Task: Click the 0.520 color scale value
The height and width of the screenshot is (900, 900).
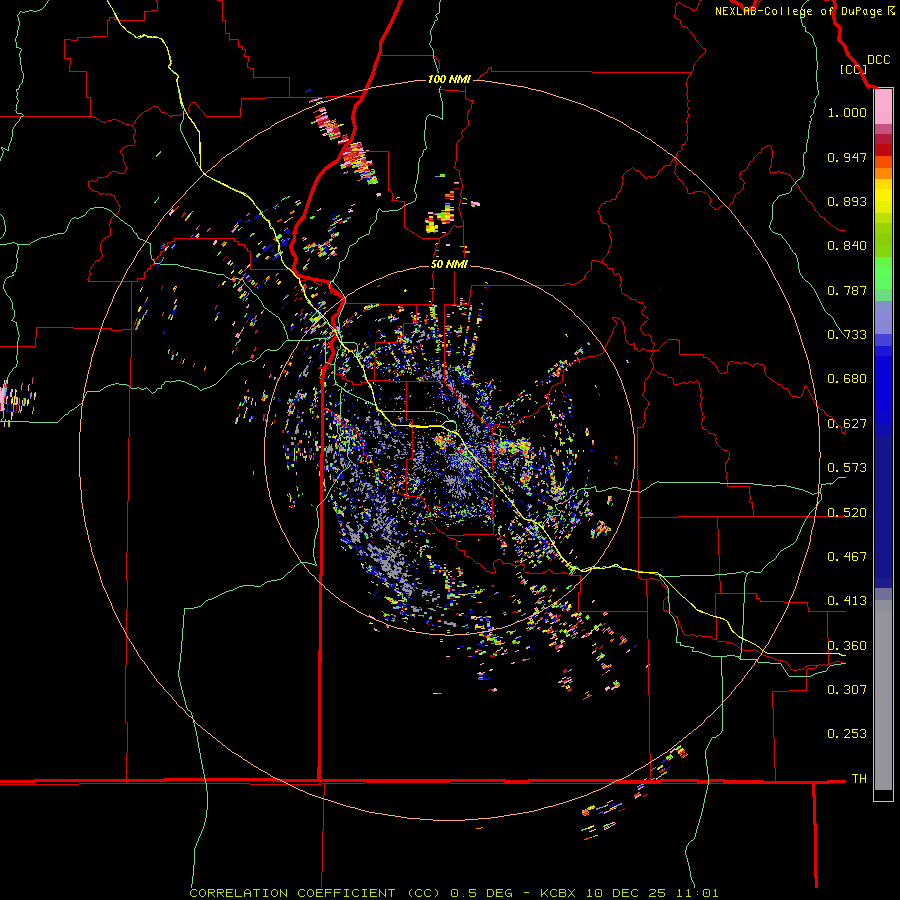Action: click(x=847, y=513)
